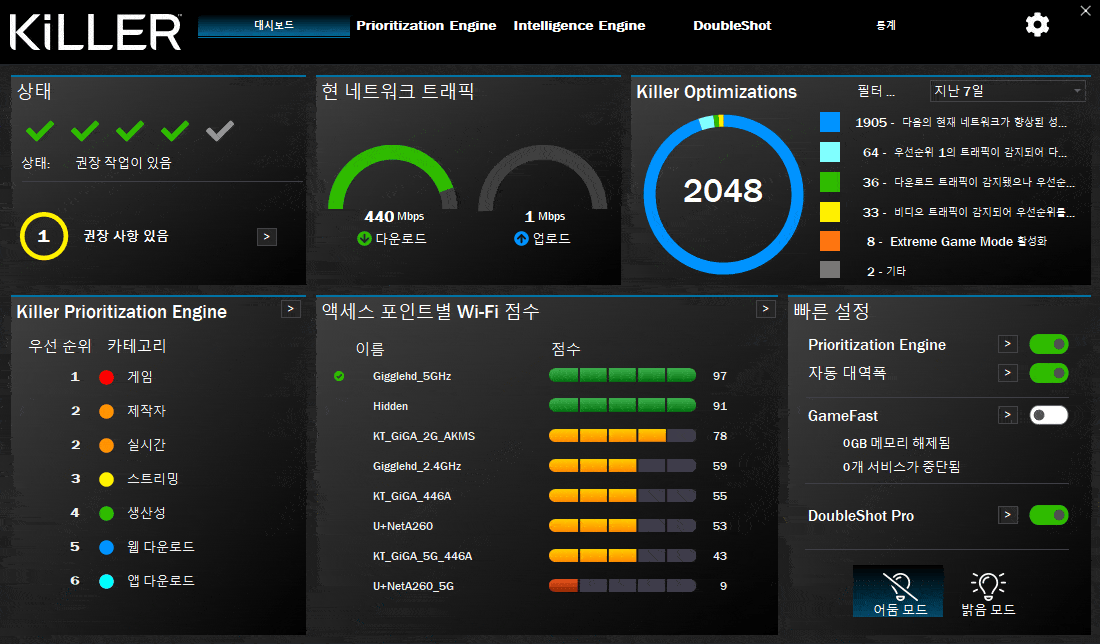
Task: Click the yellow recommendation count circle
Action: click(43, 237)
